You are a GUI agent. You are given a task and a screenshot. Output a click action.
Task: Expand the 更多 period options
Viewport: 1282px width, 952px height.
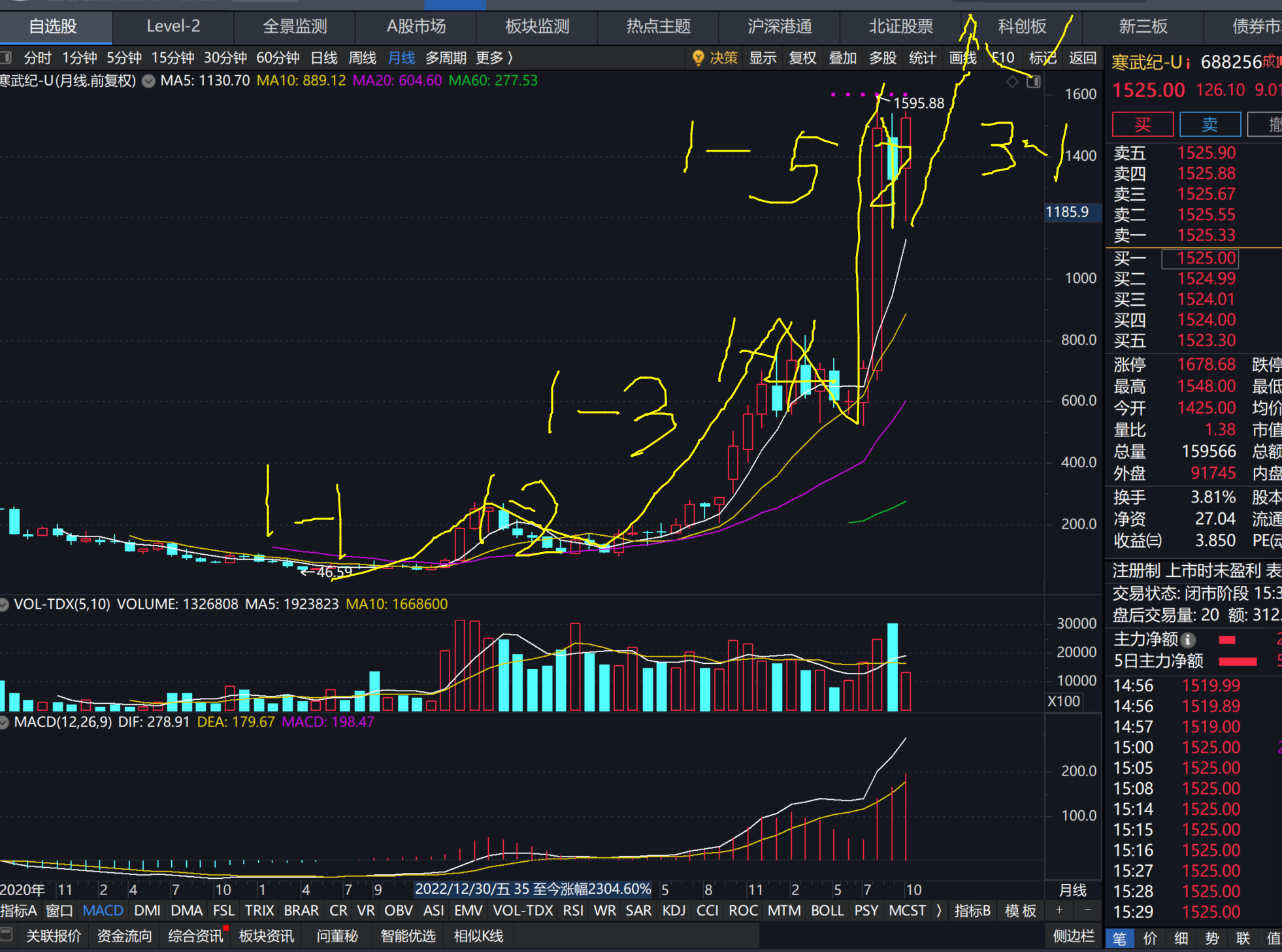point(494,57)
